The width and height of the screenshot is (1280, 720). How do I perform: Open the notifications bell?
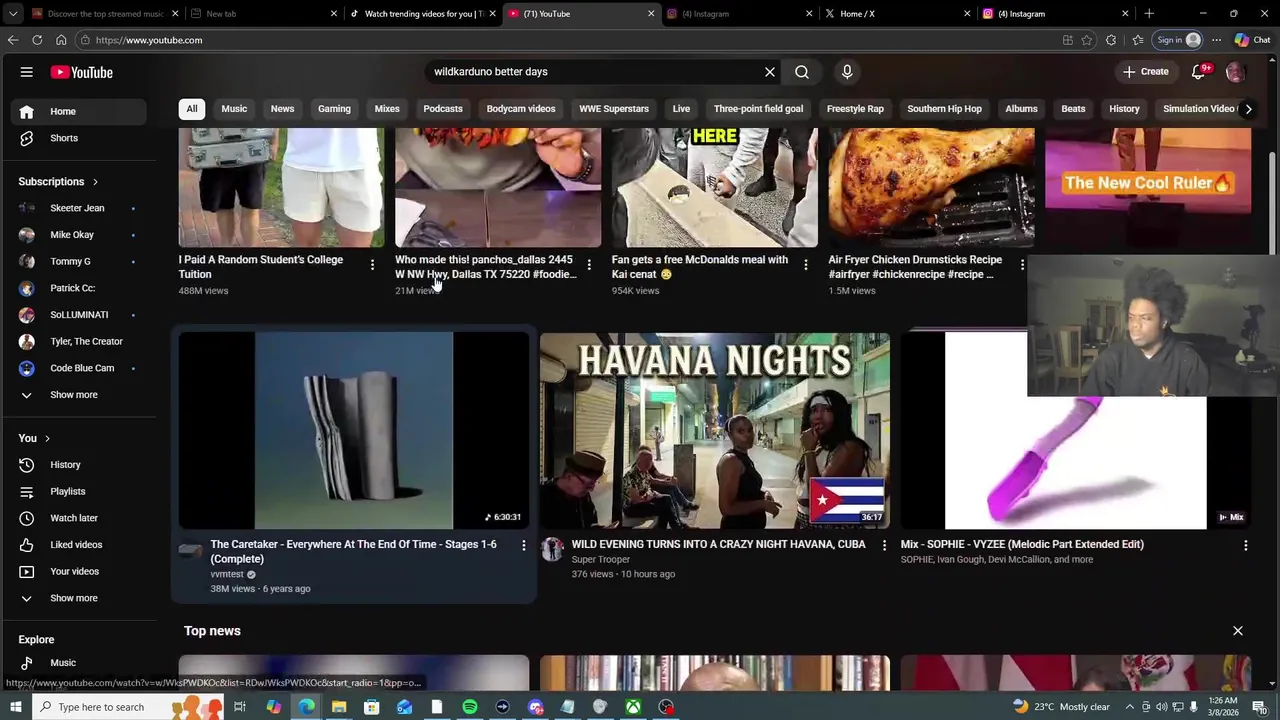coord(1199,72)
